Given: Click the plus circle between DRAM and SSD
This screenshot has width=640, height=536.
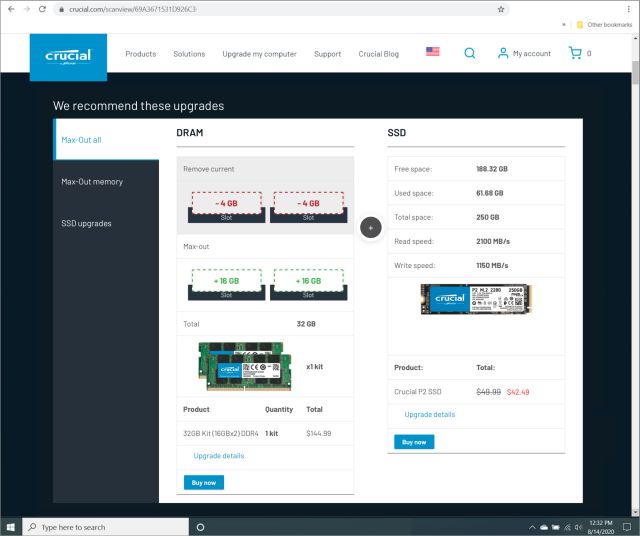Looking at the screenshot, I should point(370,228).
